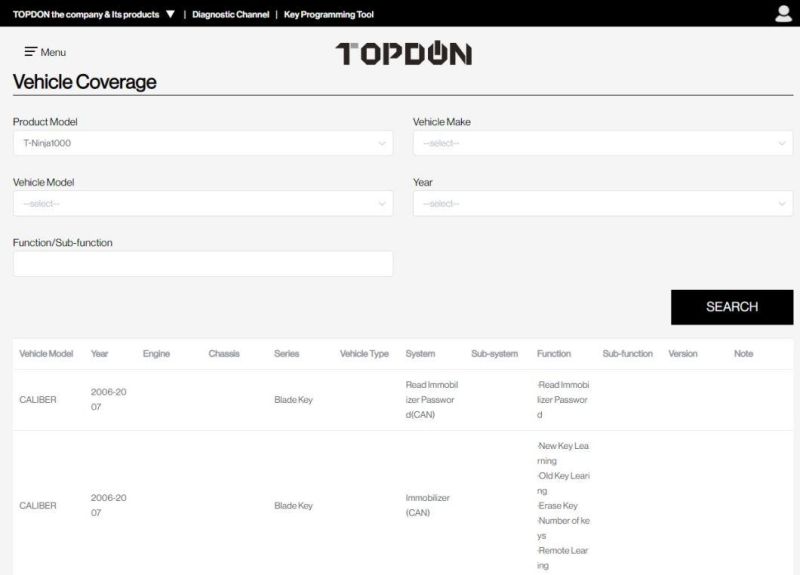Click the Erase Key function text
800x575 pixels.
pyautogui.click(x=558, y=506)
